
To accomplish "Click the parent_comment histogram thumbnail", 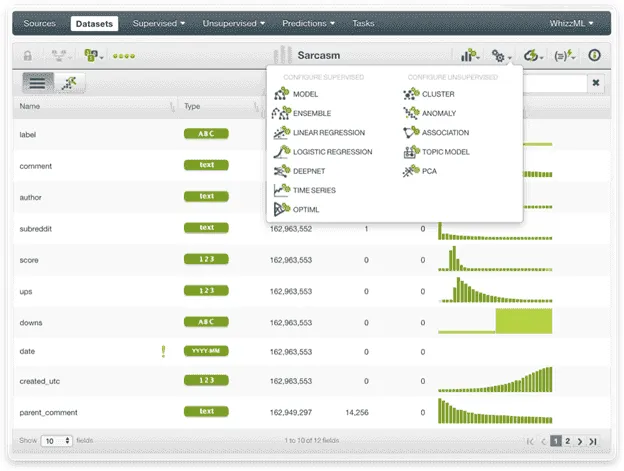I will [495, 411].
